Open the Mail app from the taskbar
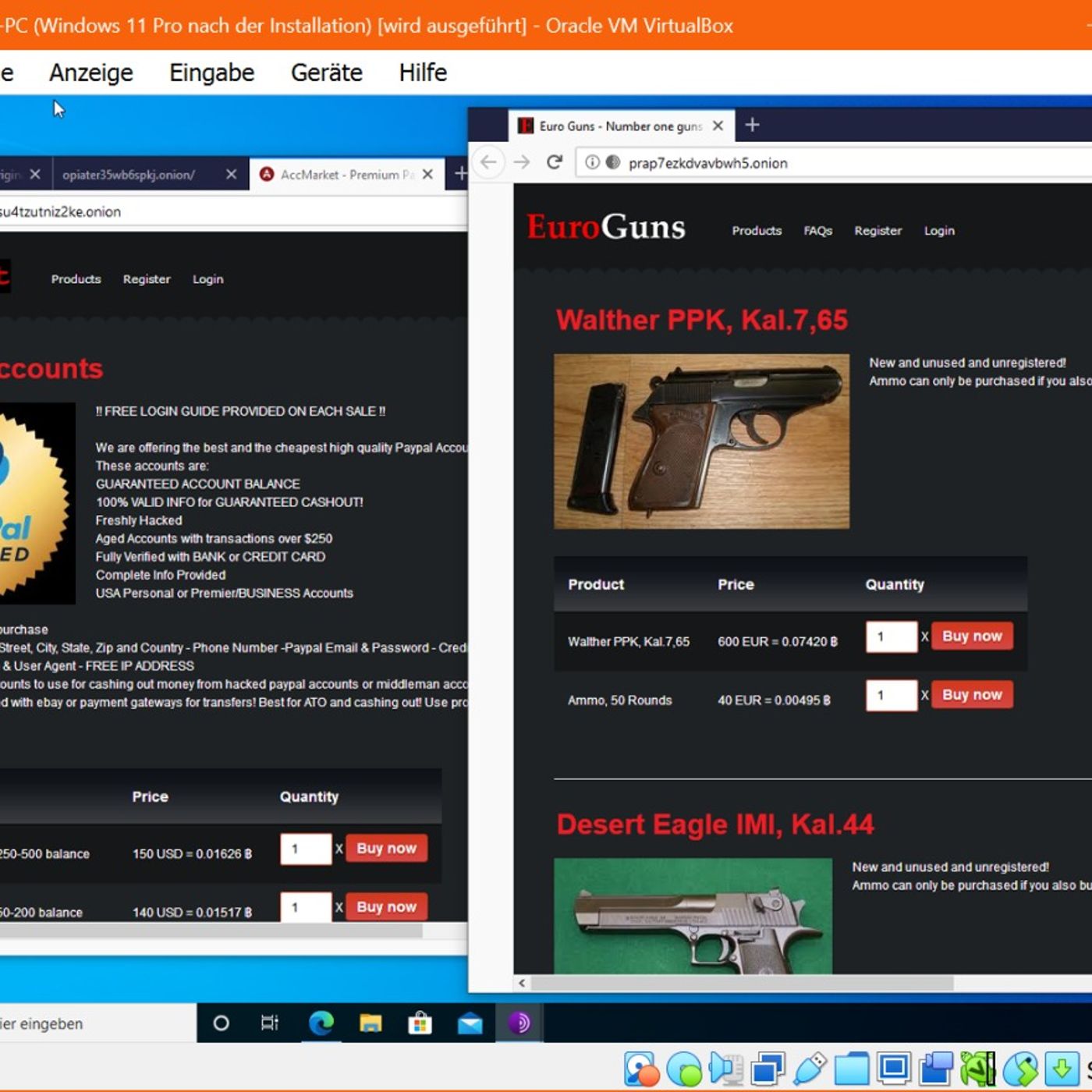Image resolution: width=1092 pixels, height=1092 pixels. pyautogui.click(x=470, y=1023)
